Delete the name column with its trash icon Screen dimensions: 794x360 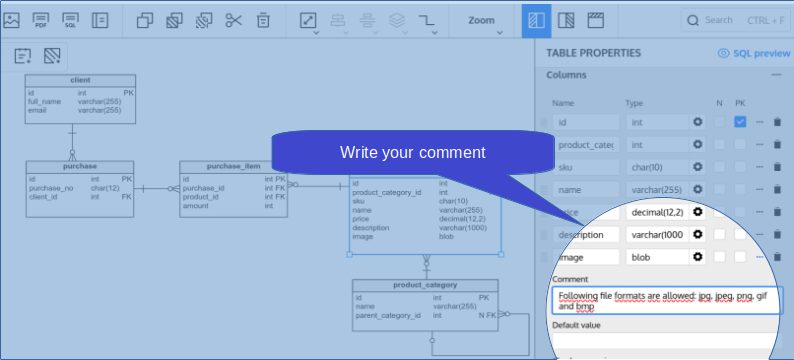(x=777, y=189)
